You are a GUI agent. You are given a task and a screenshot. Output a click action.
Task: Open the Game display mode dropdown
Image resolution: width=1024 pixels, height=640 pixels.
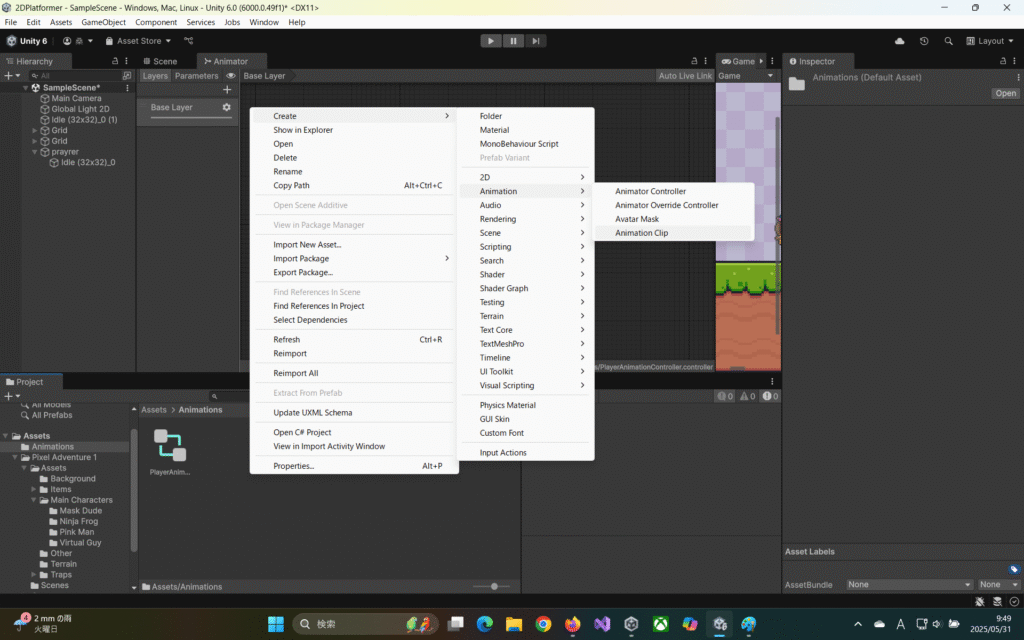tap(746, 76)
